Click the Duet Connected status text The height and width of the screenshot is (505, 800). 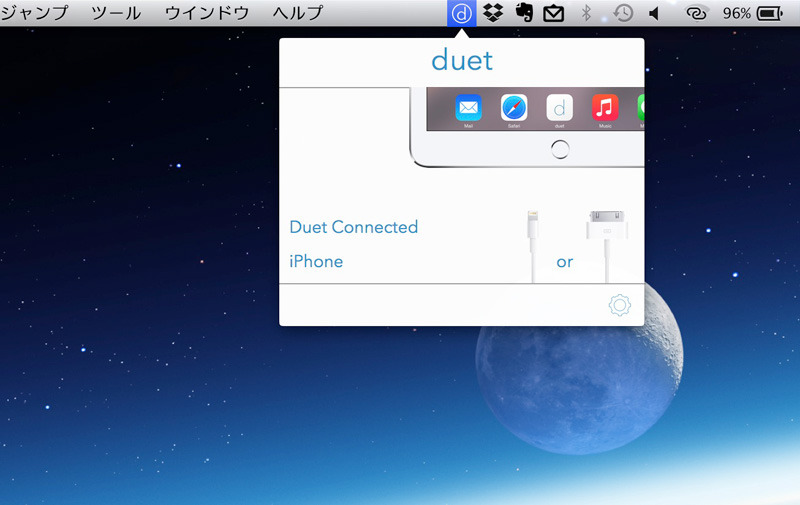click(353, 227)
